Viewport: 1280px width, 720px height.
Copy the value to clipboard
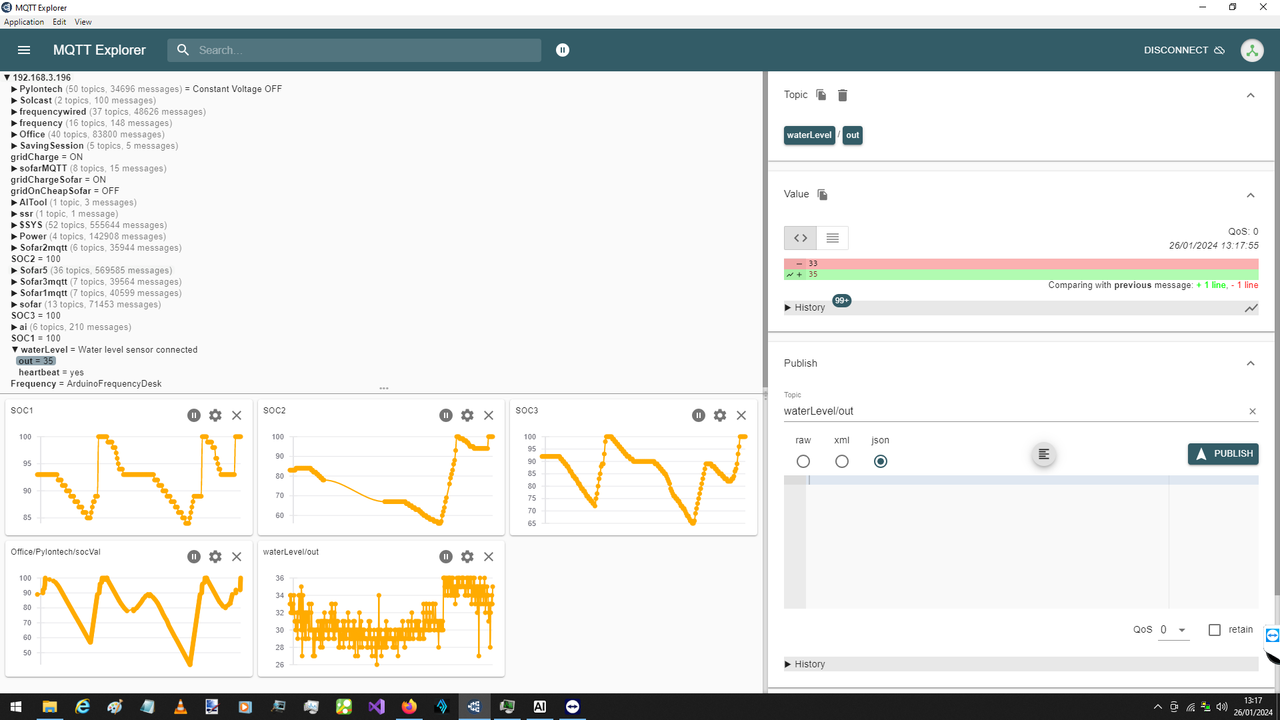pyautogui.click(x=822, y=195)
